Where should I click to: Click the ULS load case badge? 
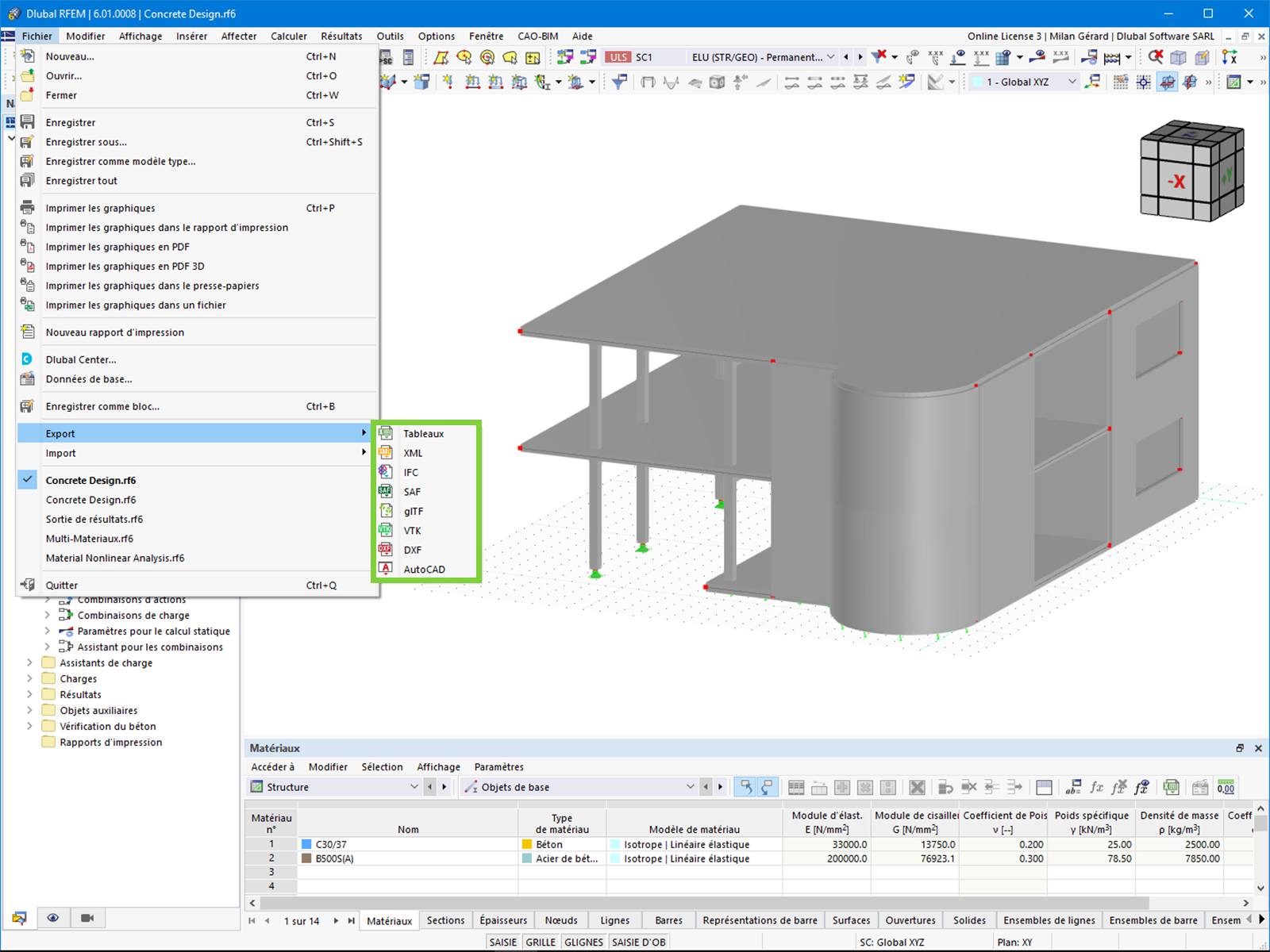(x=618, y=57)
